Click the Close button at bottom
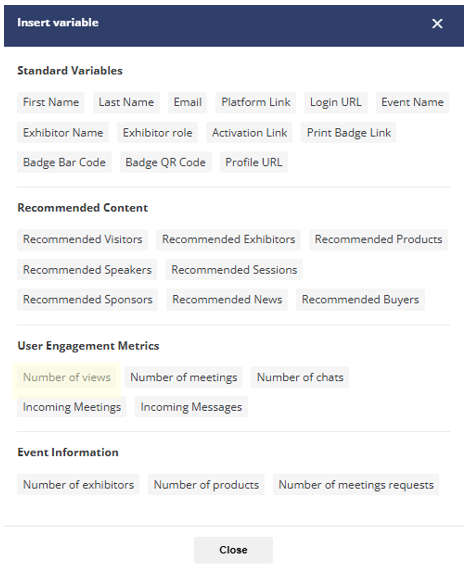Viewport: 468px width, 572px height. pos(233,550)
